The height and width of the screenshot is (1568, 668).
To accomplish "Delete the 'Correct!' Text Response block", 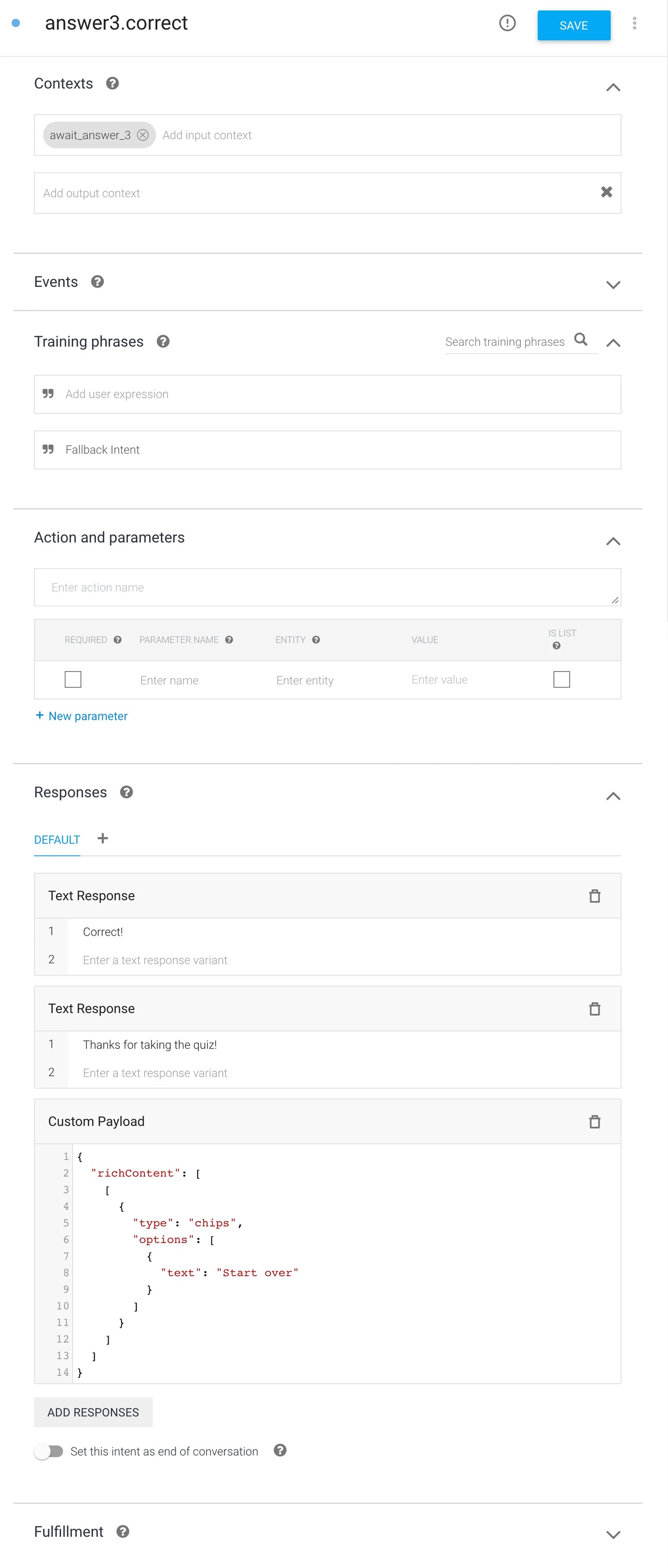I will (595, 896).
